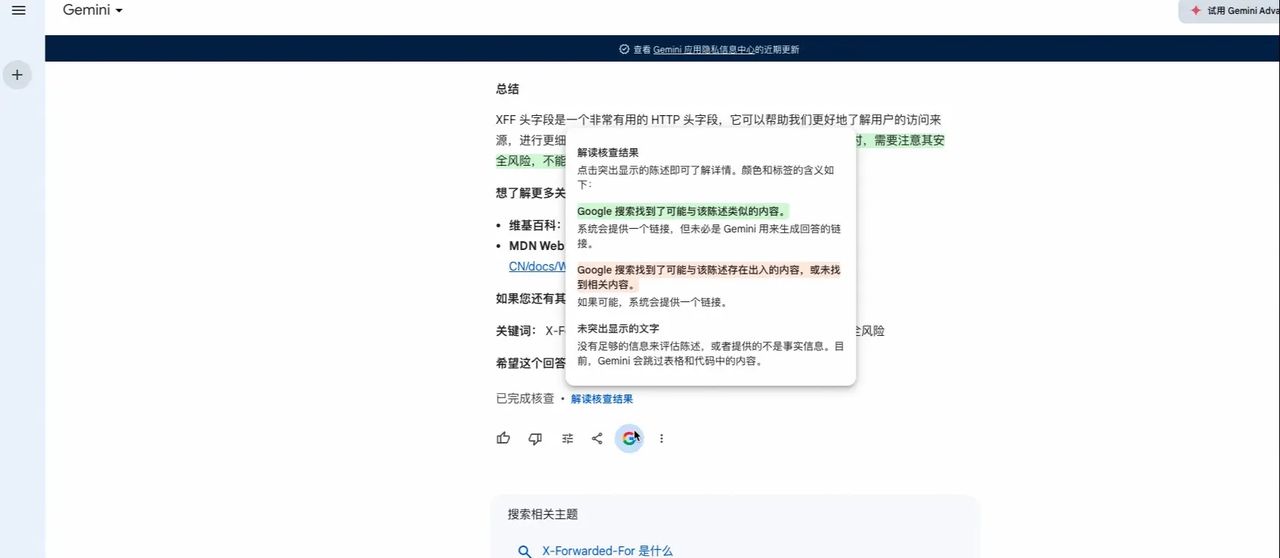Open the modify response tune icon
Image resolution: width=1280 pixels, height=558 pixels.
tap(567, 438)
